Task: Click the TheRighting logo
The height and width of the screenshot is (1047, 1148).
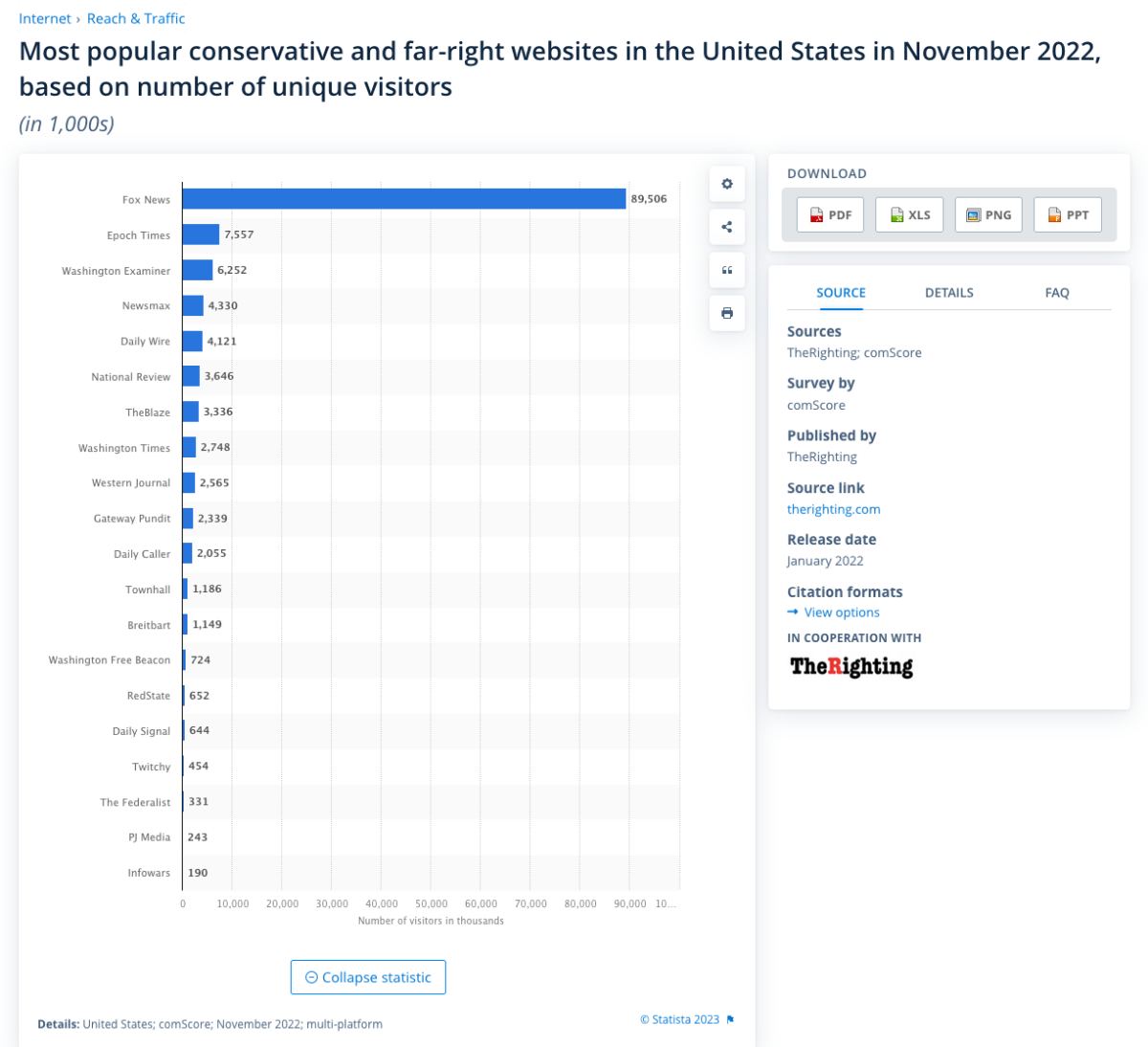Action: click(851, 666)
